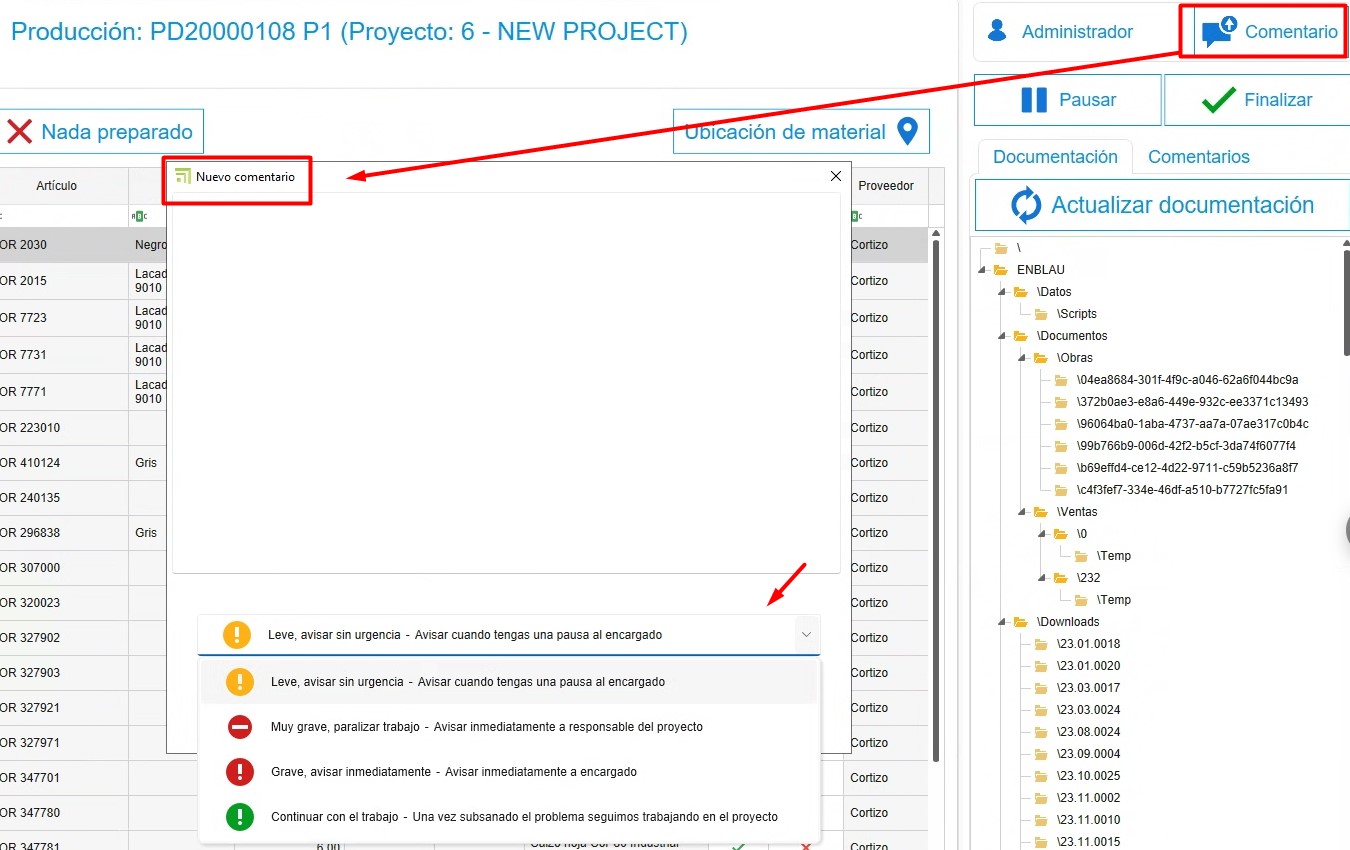Viewport: 1350px width, 850px height.
Task: Collapse the ENBLAU tree node
Action: pyautogui.click(x=983, y=270)
